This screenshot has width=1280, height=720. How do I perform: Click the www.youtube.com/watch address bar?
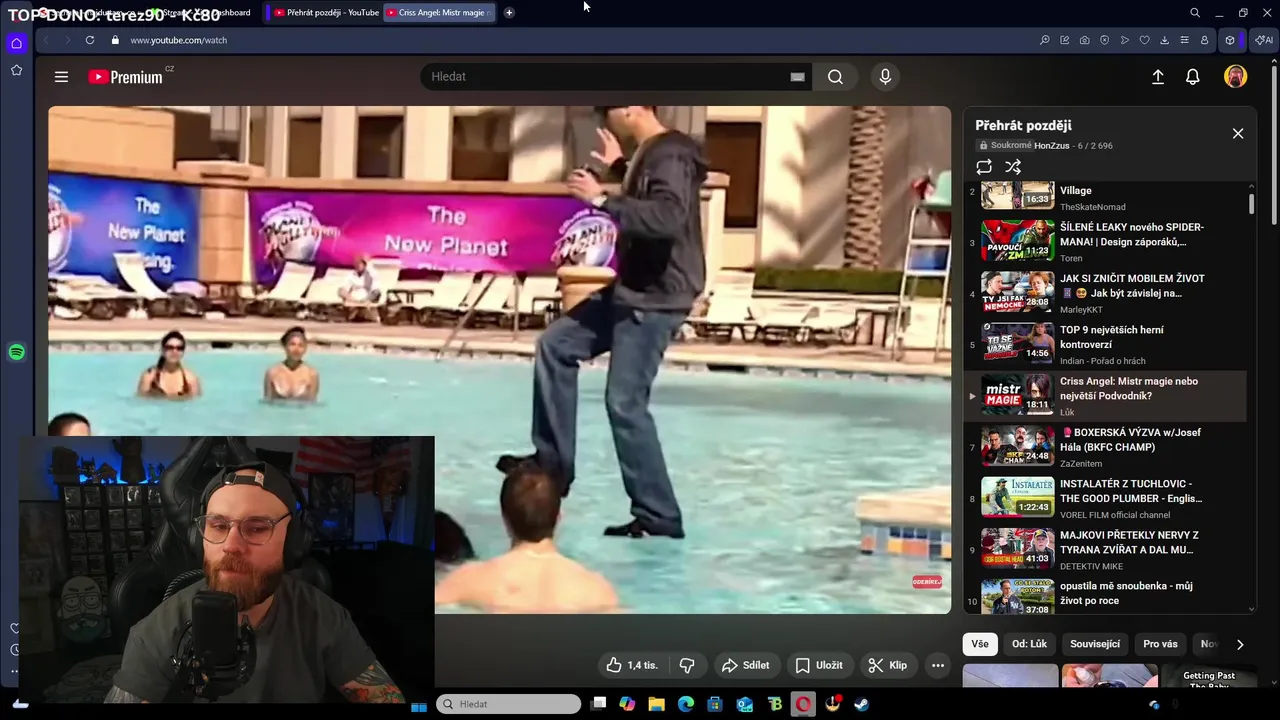pos(178,40)
